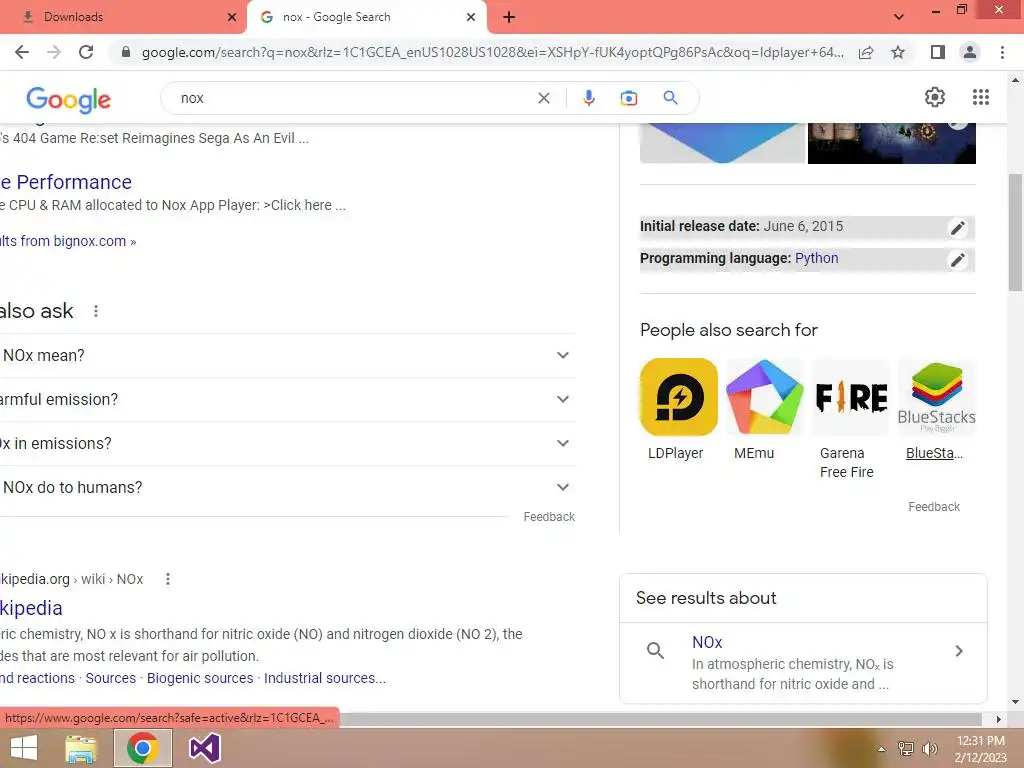Select the nox - Google Search tab
Screen dimensions: 1024x768
(x=366, y=17)
